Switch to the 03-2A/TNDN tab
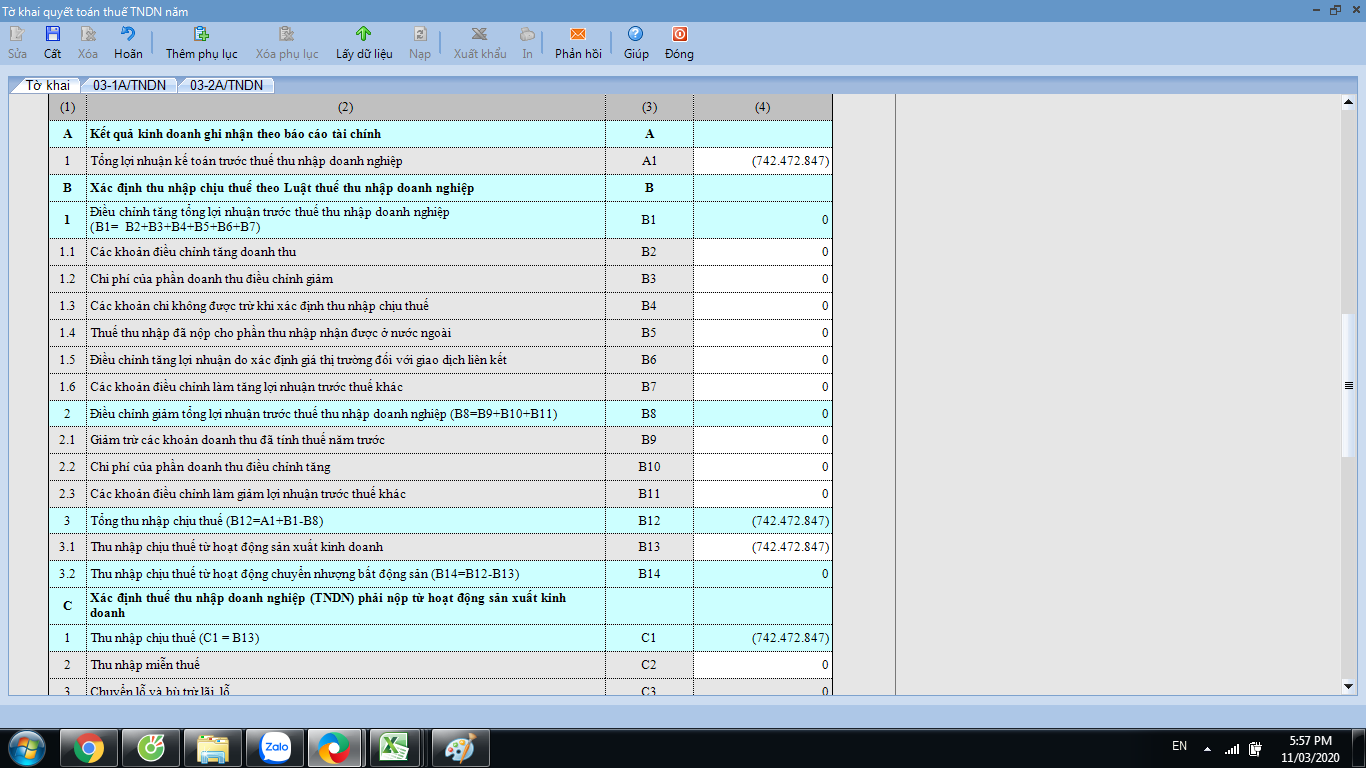This screenshot has width=1366, height=768. (226, 85)
